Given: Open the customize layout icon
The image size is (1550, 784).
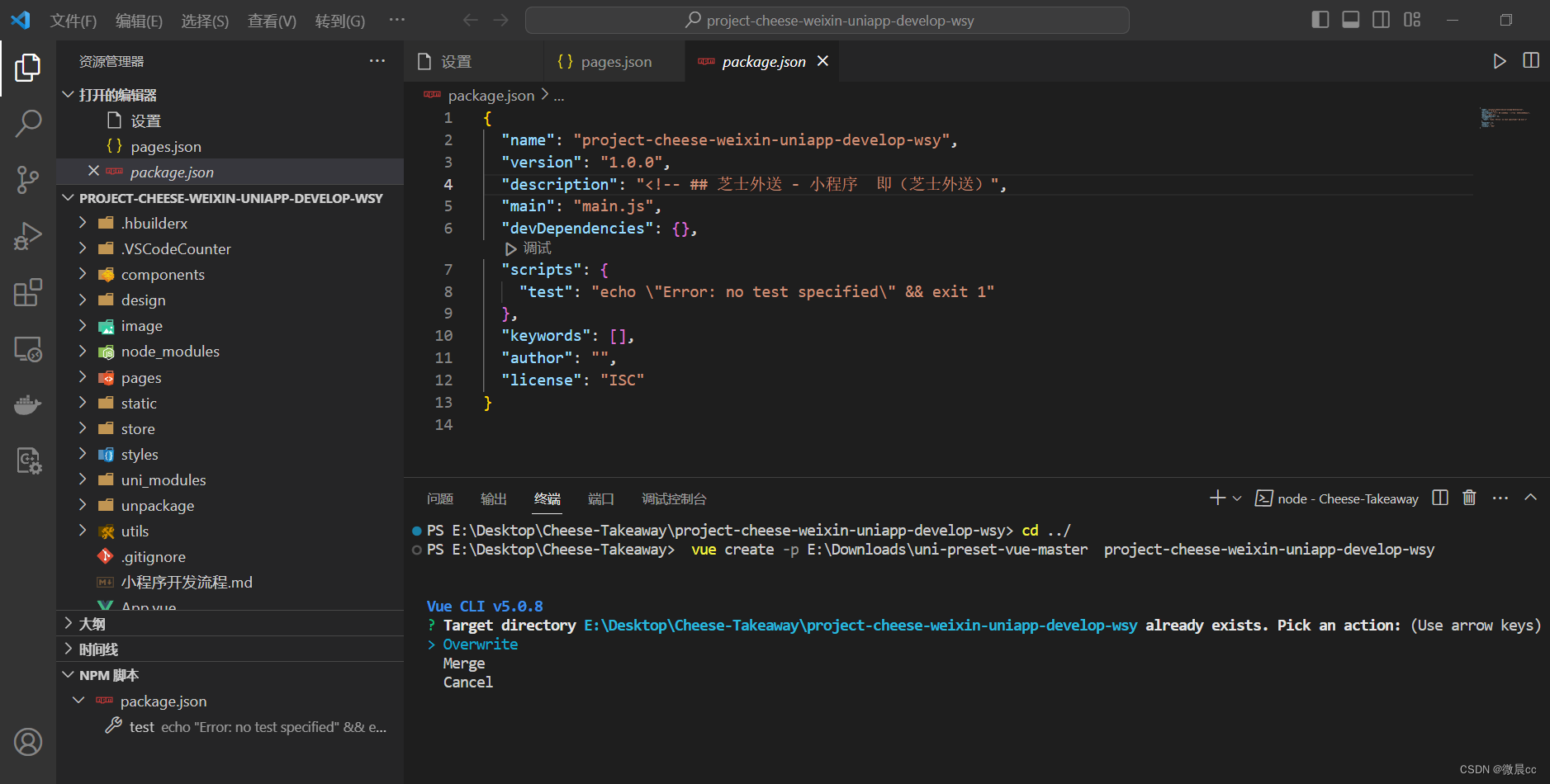Looking at the screenshot, I should [1412, 20].
